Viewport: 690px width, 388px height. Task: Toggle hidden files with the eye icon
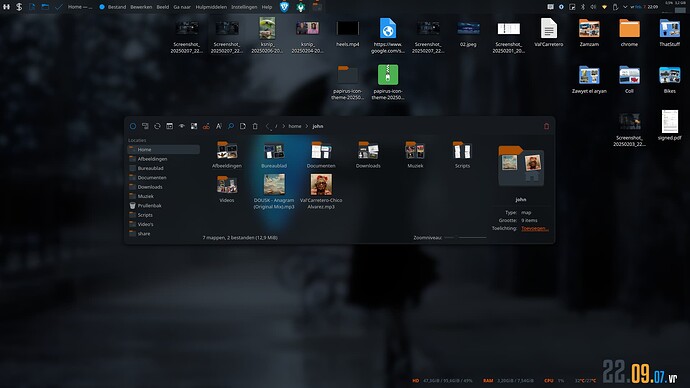182,126
